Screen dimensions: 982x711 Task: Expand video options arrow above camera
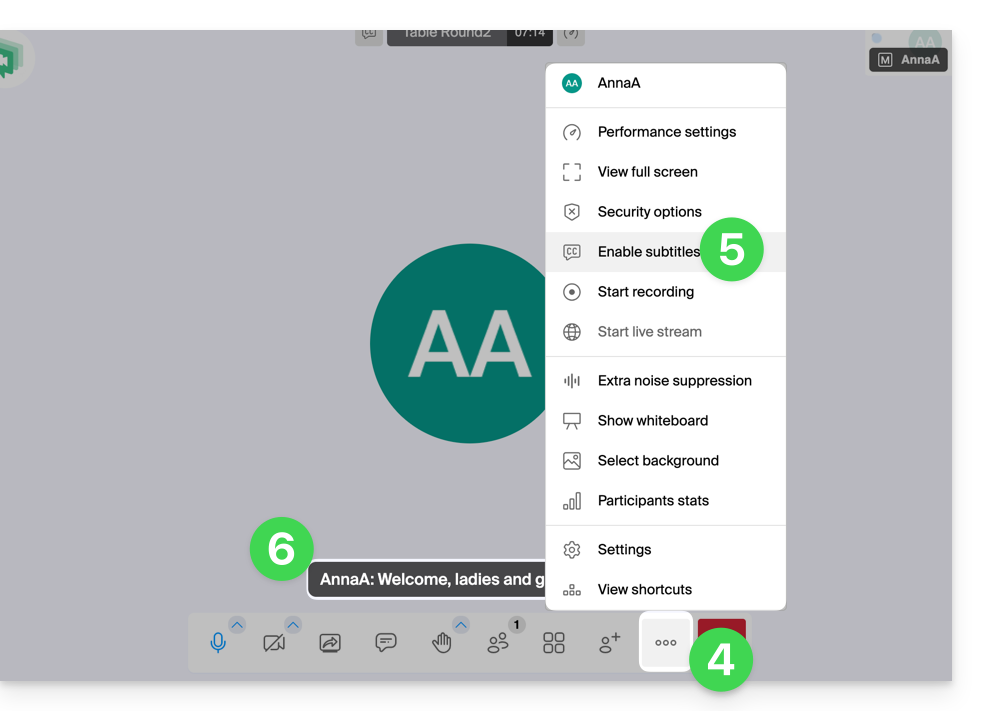click(x=293, y=625)
